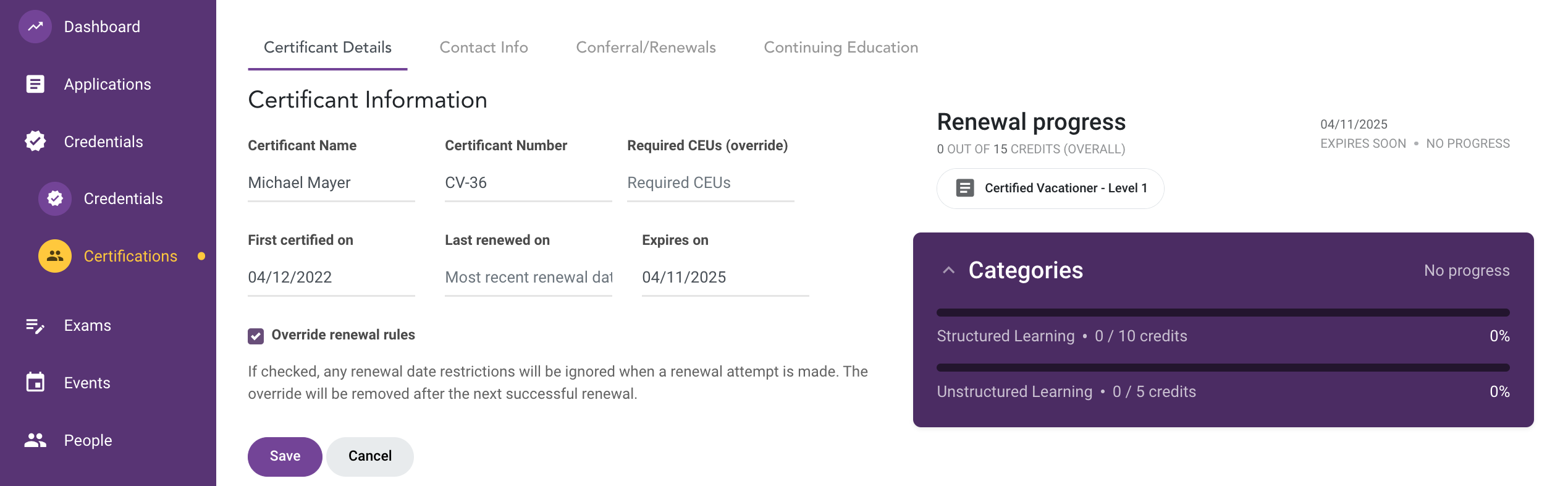Open the Dashboard trend icon

pyautogui.click(x=35, y=27)
